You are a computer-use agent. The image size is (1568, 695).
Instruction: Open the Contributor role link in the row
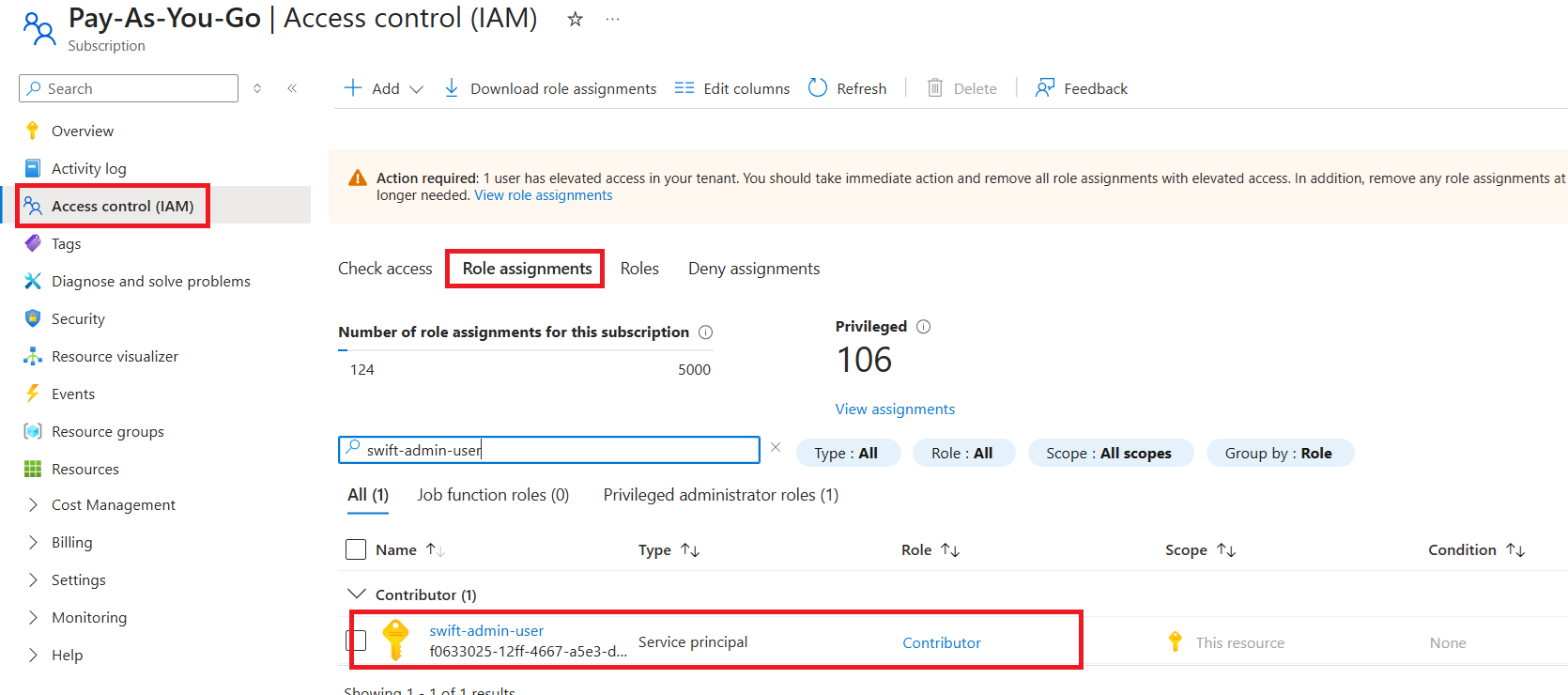pyautogui.click(x=942, y=642)
